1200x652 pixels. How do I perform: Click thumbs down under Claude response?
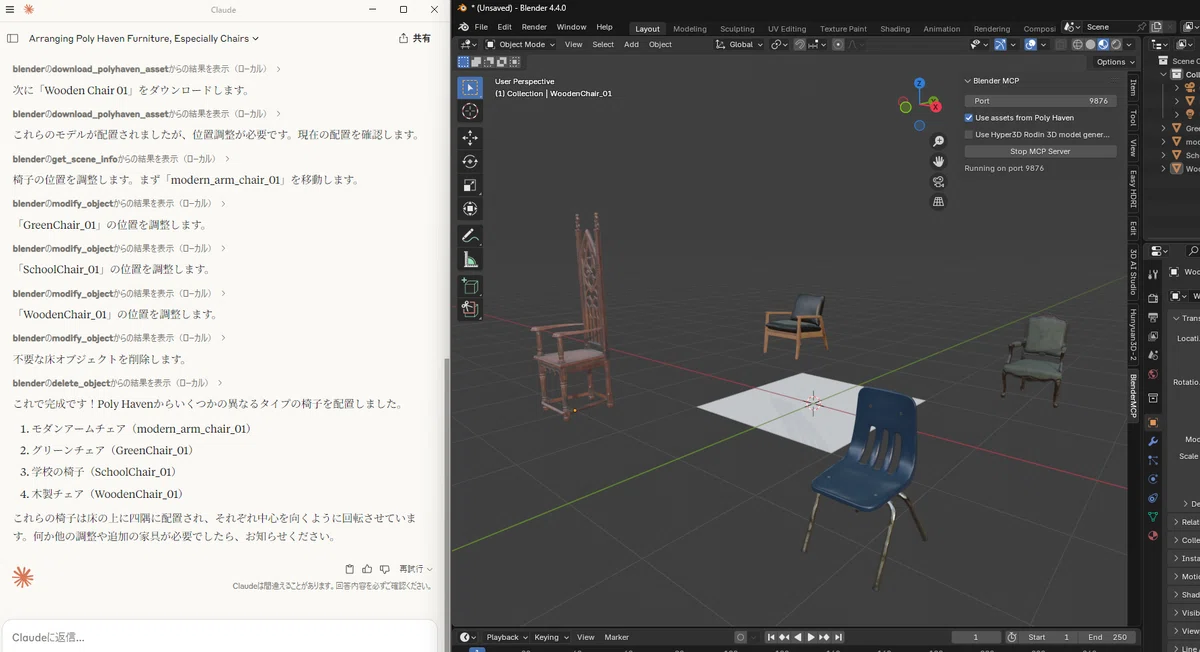pyautogui.click(x=384, y=569)
